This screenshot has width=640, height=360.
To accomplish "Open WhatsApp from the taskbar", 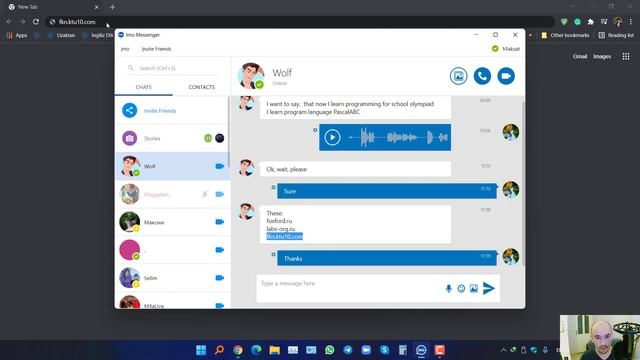I will click(329, 350).
